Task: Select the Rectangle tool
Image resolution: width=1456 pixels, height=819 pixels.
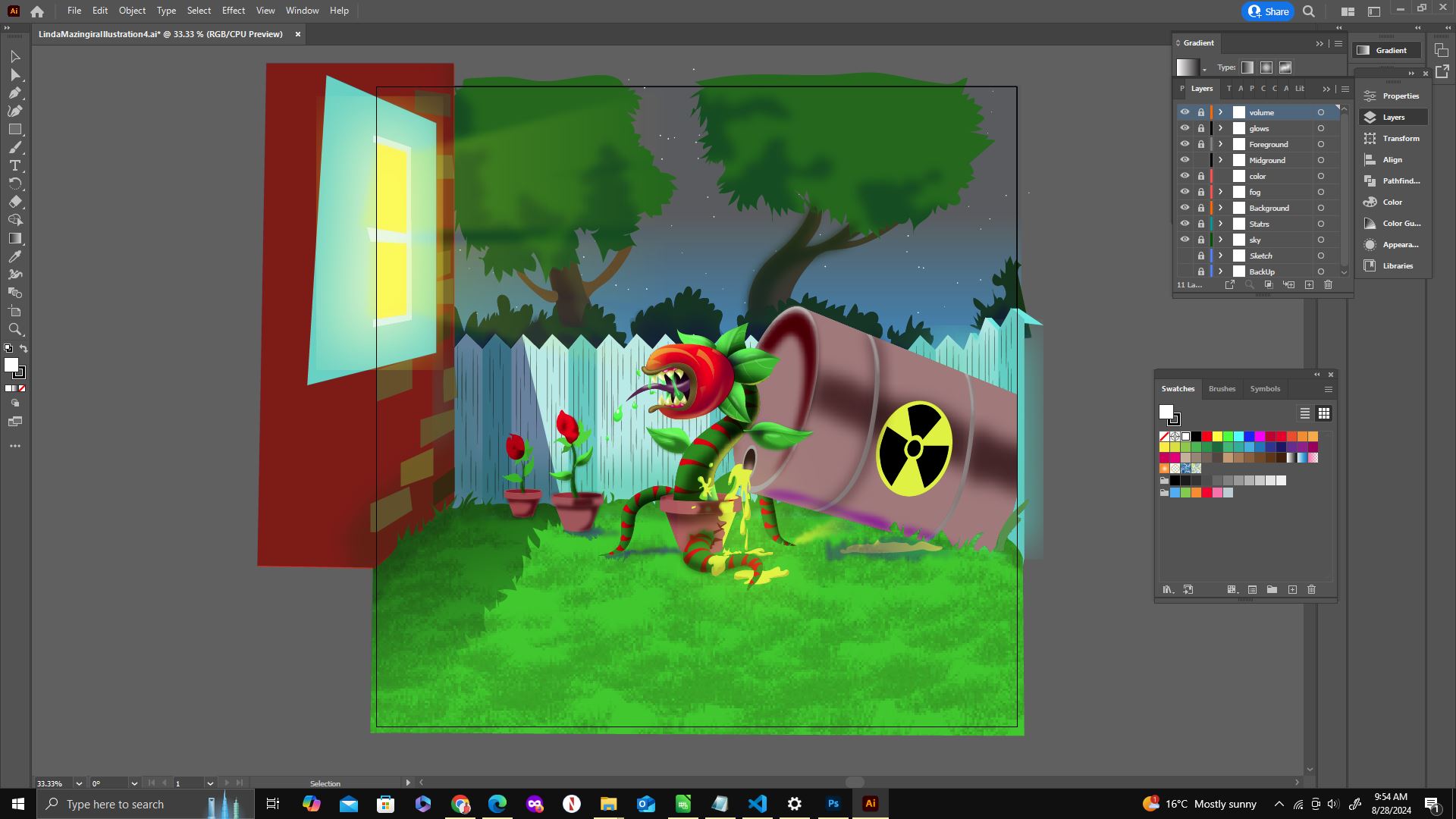Action: coord(14,130)
